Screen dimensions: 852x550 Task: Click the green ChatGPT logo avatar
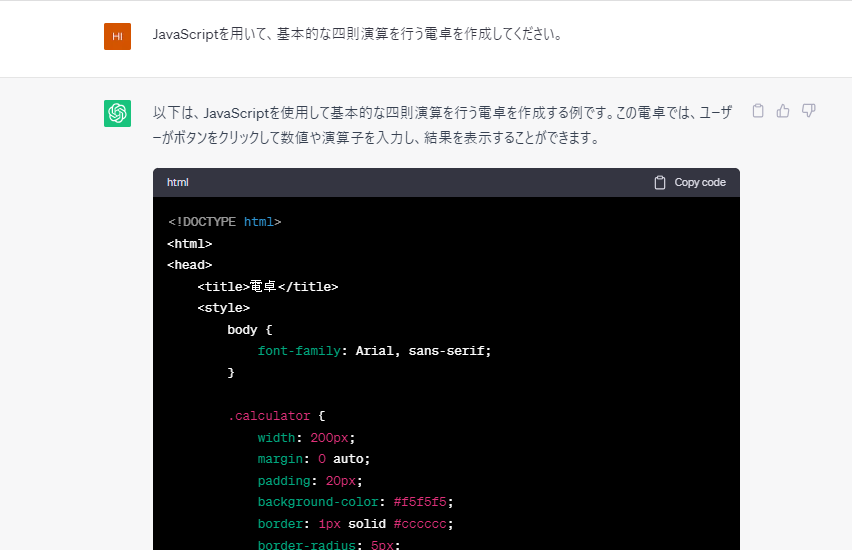click(117, 113)
